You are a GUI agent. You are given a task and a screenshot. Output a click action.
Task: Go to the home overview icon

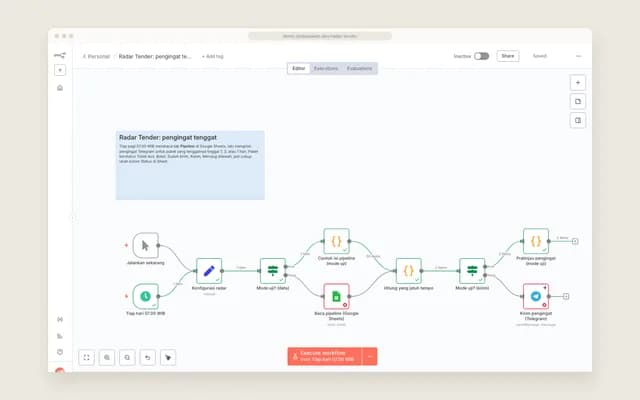(60, 88)
